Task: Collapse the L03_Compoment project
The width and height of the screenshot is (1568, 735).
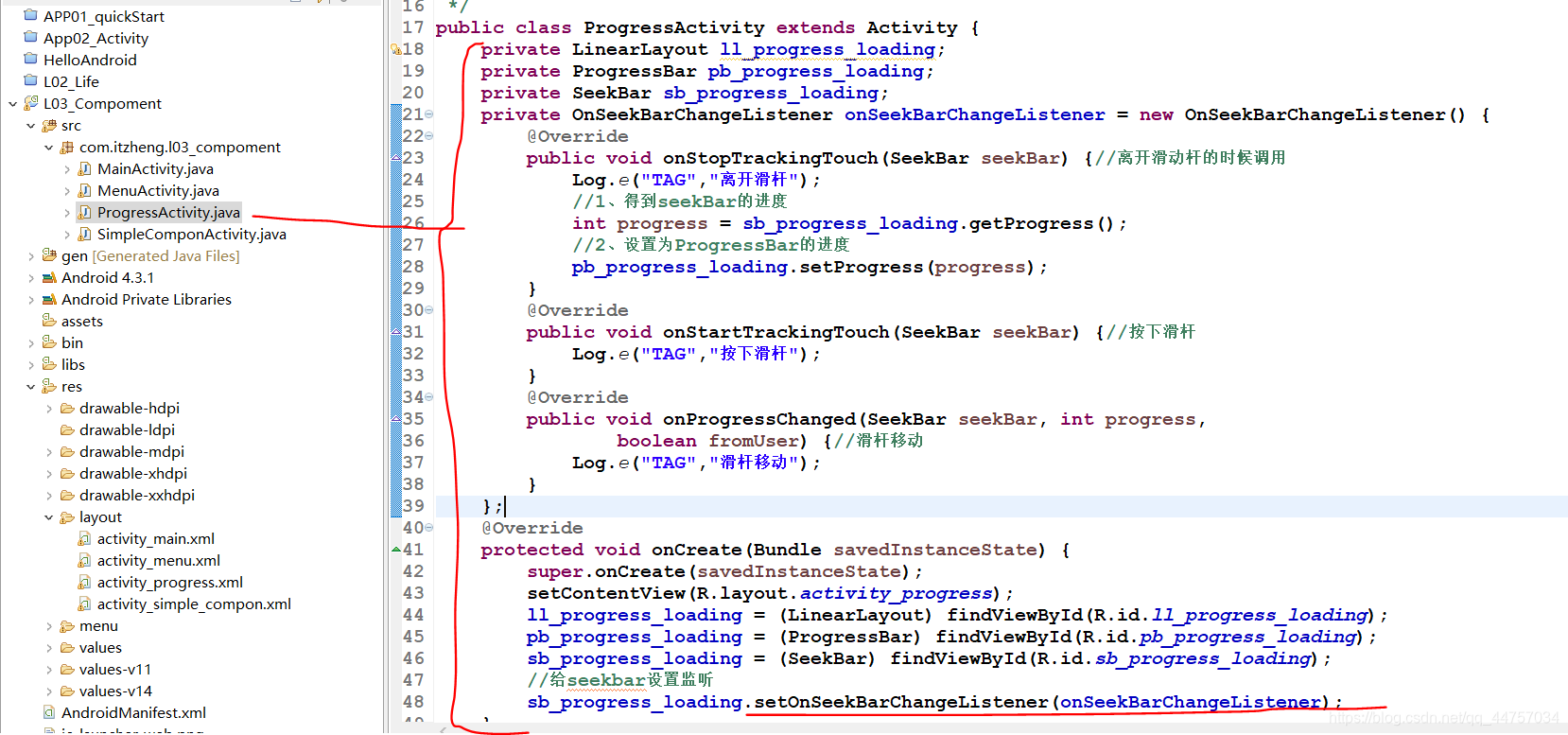Action: 12,104
